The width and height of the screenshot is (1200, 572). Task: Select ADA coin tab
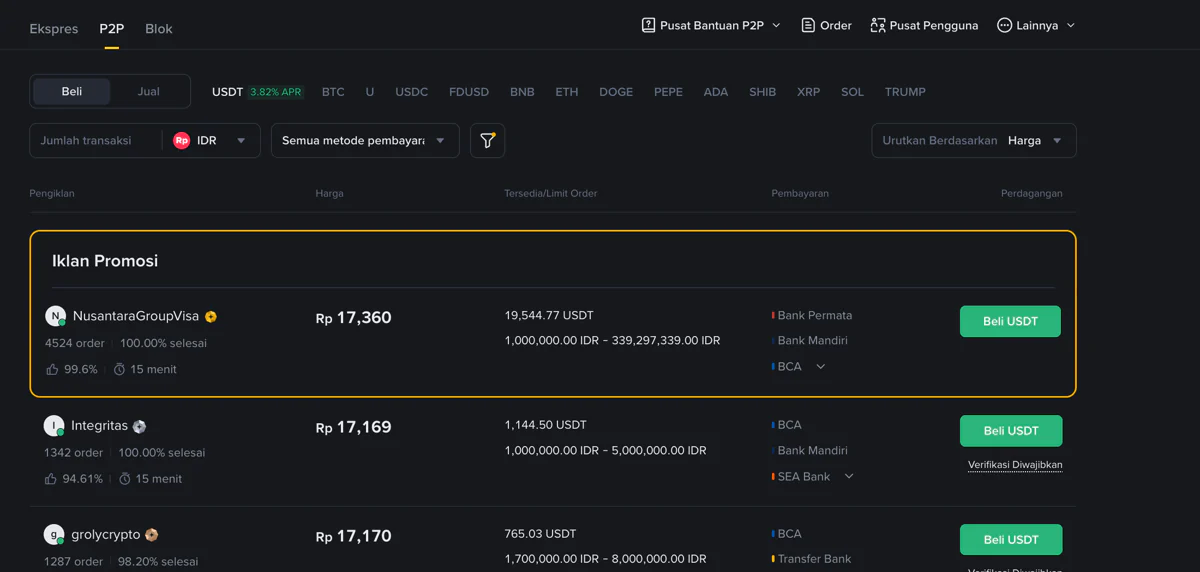tap(716, 92)
